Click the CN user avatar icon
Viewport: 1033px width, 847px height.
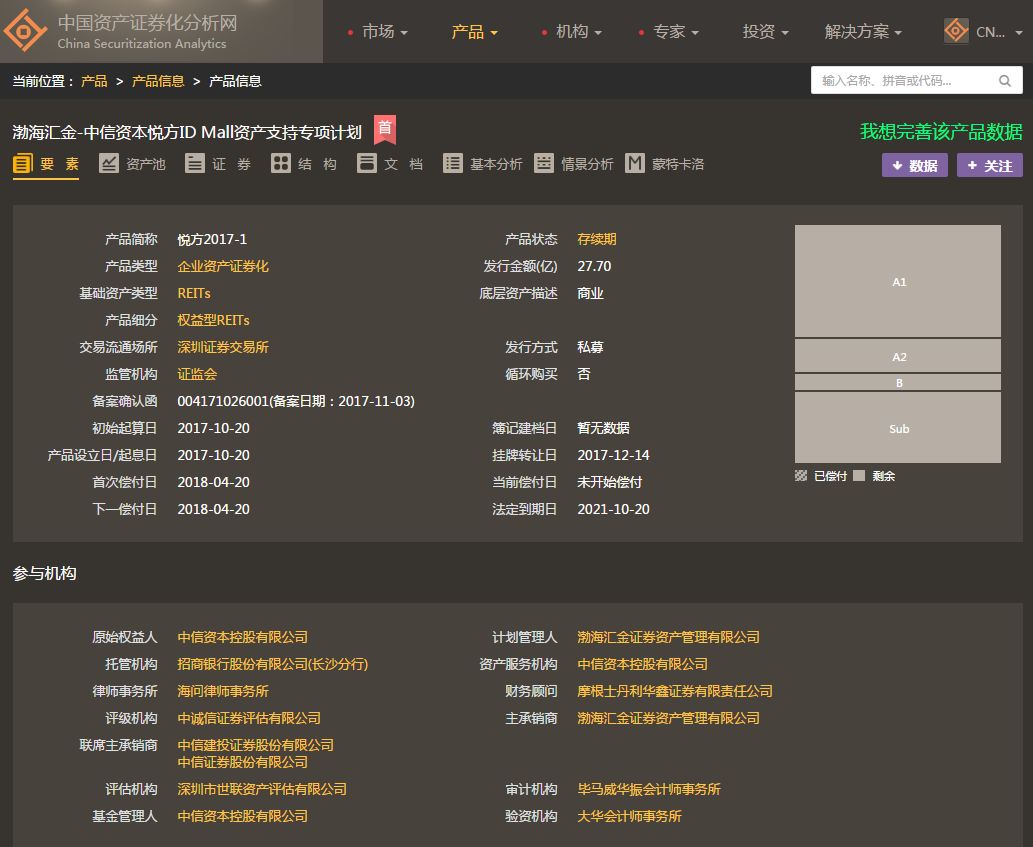pyautogui.click(x=956, y=31)
